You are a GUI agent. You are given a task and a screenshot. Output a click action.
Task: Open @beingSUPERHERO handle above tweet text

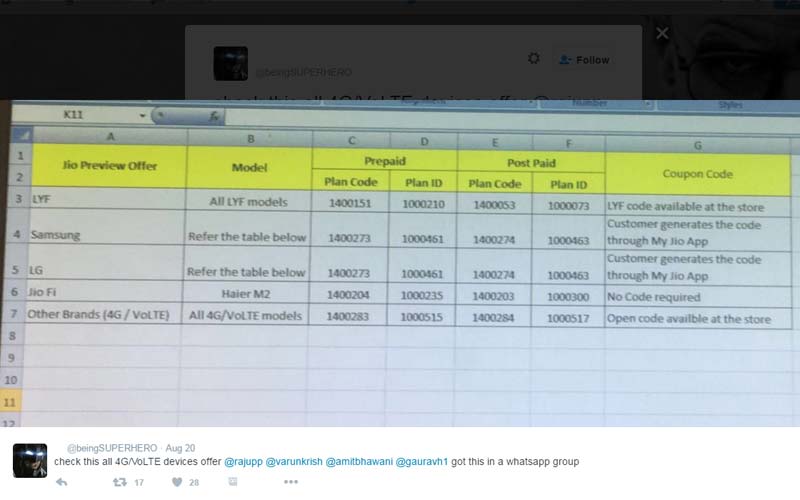[112, 448]
